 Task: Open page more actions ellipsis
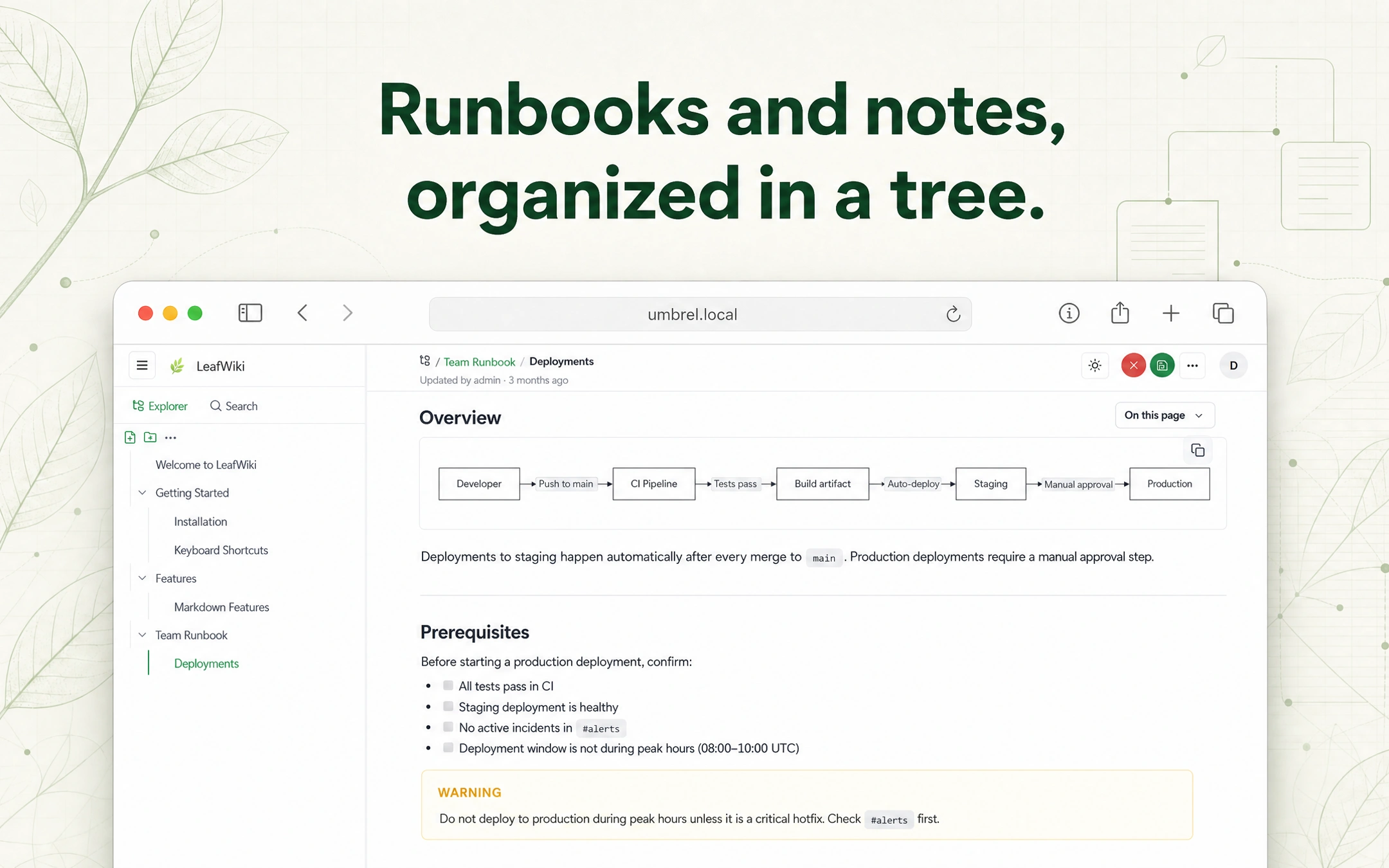pyautogui.click(x=1192, y=365)
